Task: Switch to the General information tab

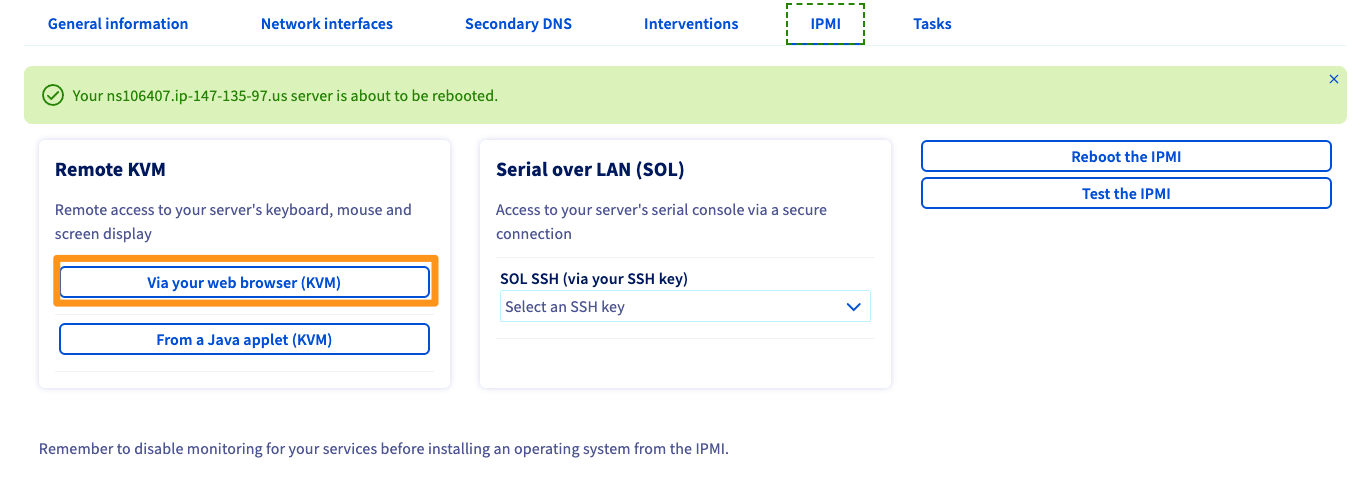Action: (x=118, y=23)
